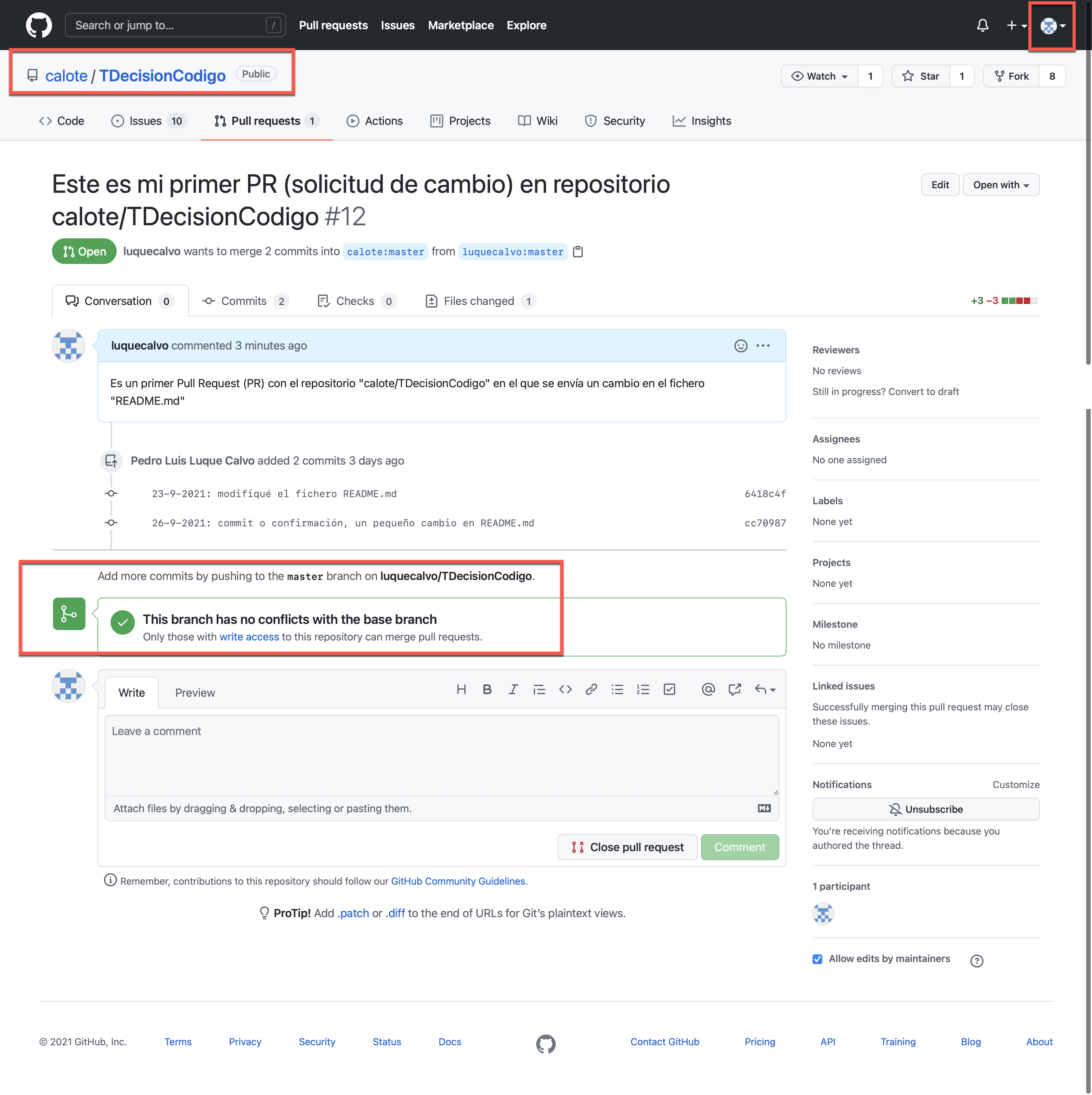Add a task list icon
Image resolution: width=1092 pixels, height=1095 pixels.
669,689
